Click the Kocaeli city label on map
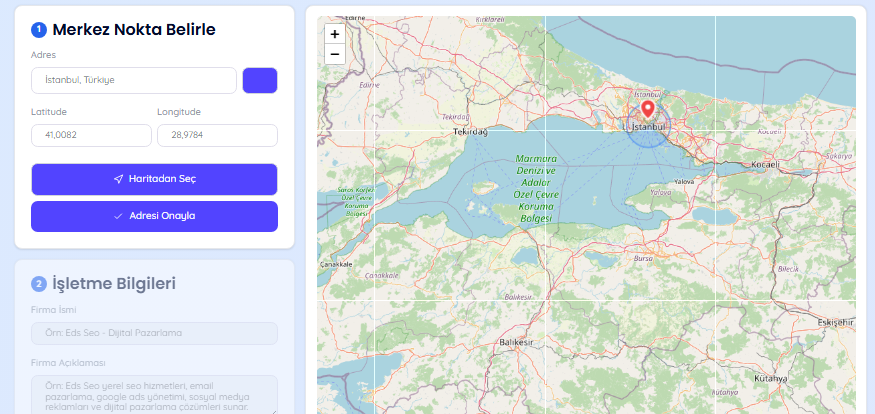 [765, 165]
